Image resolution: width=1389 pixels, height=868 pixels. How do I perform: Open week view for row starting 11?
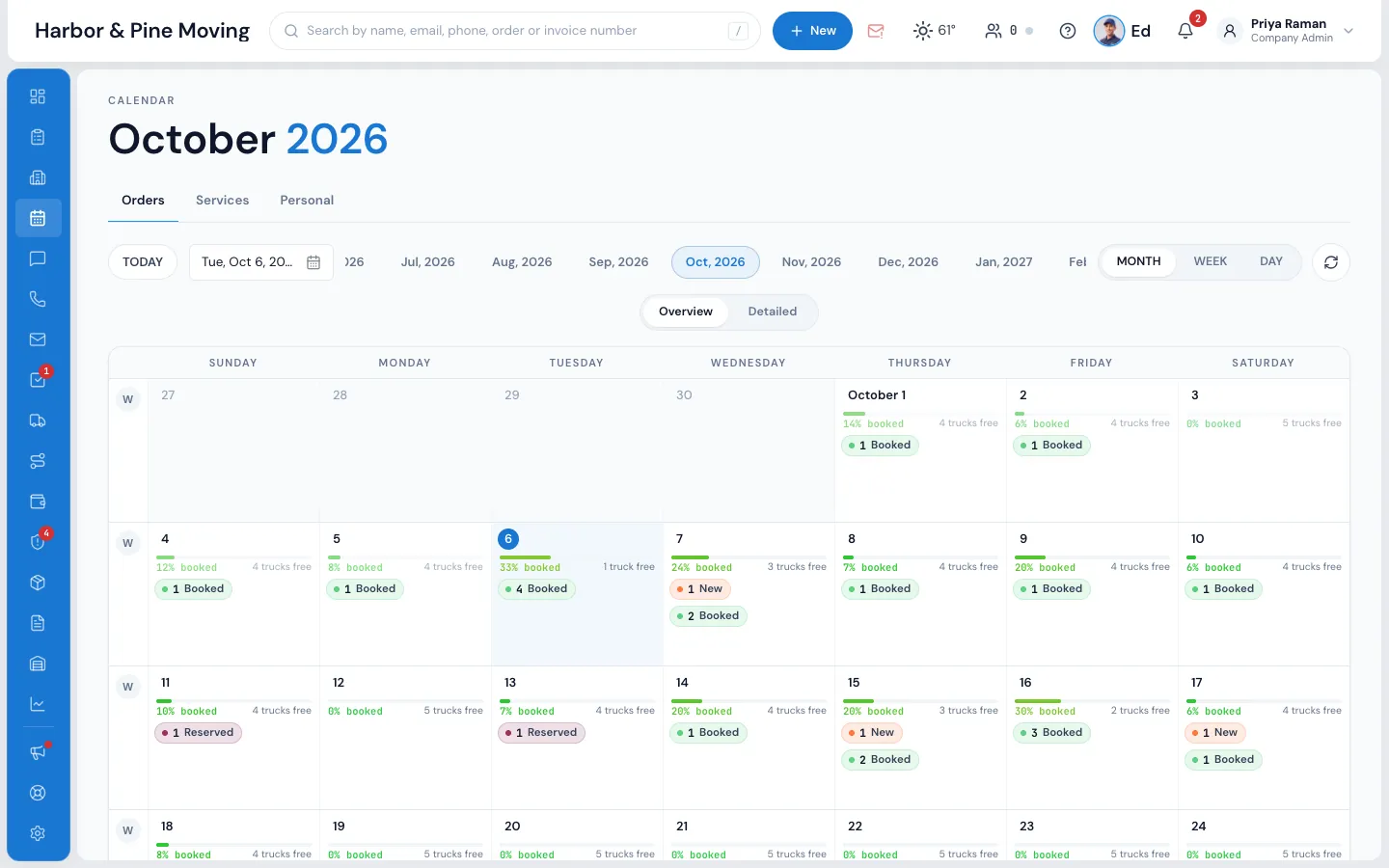point(127,687)
